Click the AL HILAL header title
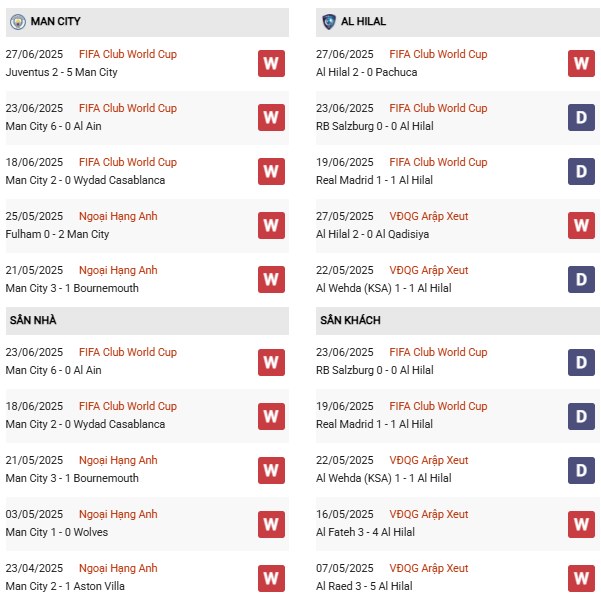 point(363,21)
